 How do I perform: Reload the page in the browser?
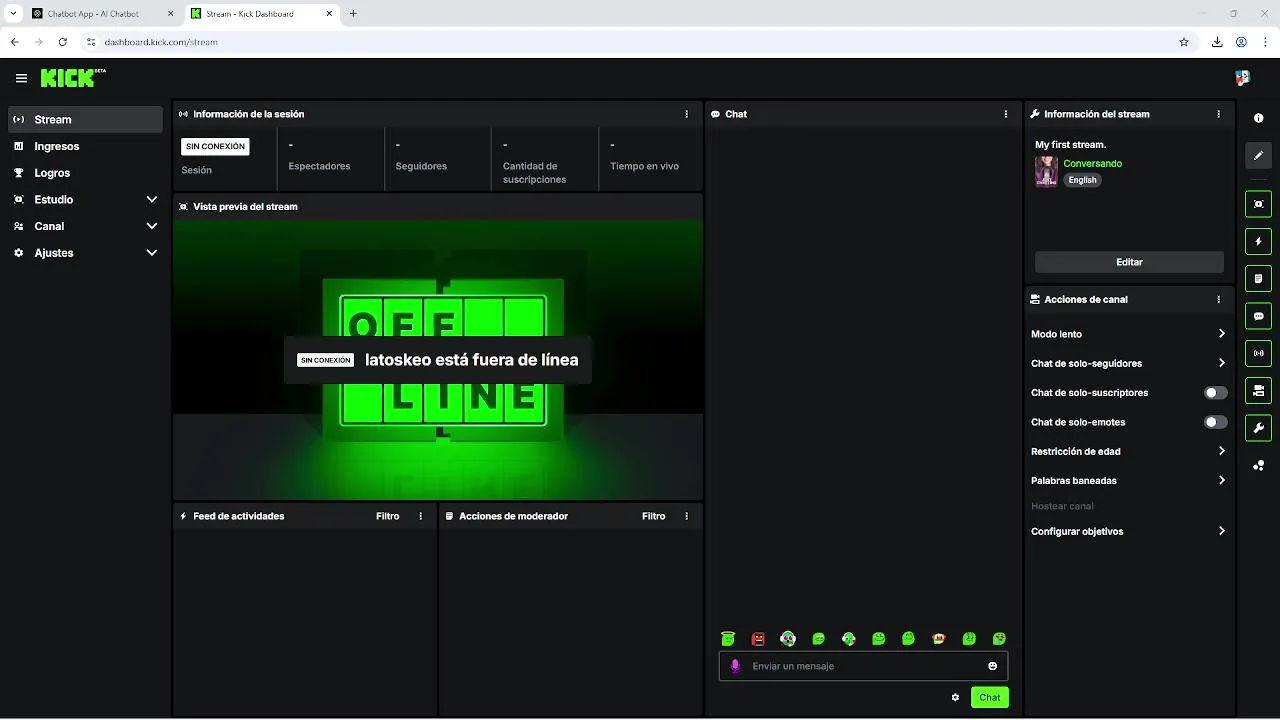(63, 42)
